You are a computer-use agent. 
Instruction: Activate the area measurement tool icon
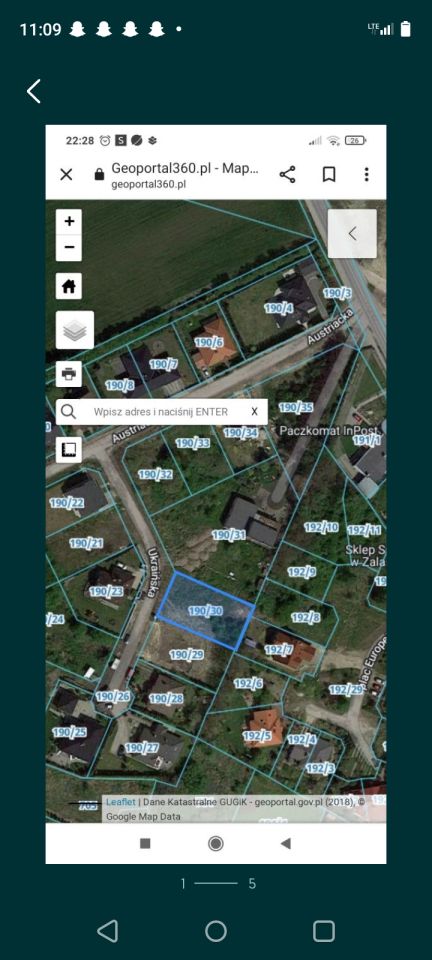click(69, 450)
